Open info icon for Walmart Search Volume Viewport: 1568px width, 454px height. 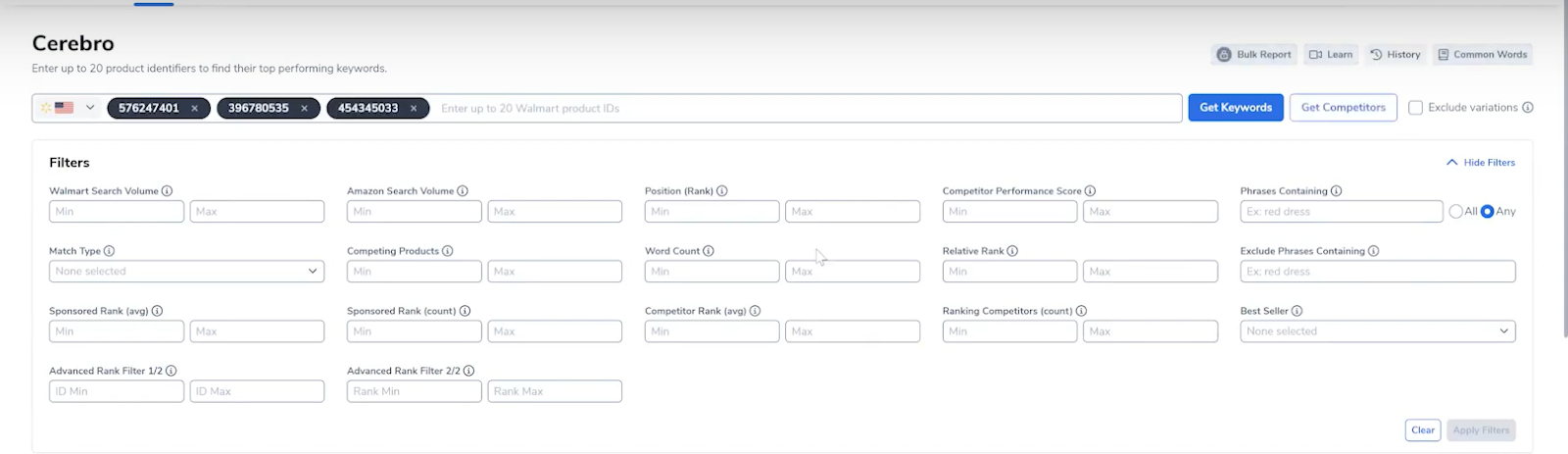pos(167,191)
